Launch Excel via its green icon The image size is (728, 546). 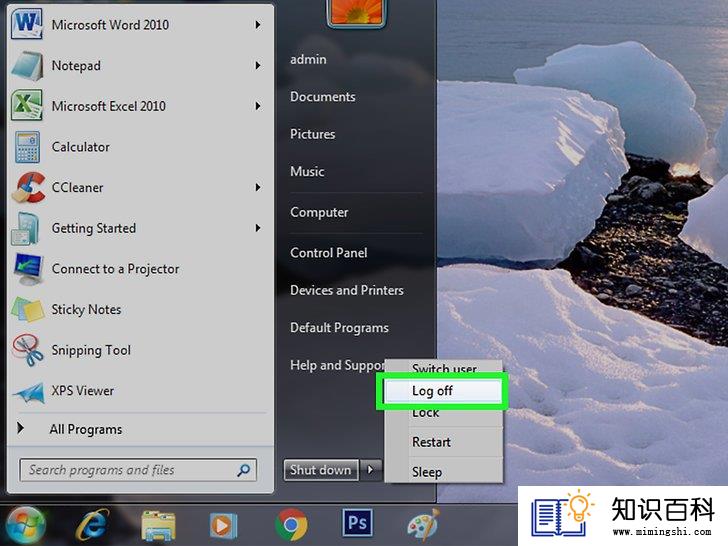(27, 106)
